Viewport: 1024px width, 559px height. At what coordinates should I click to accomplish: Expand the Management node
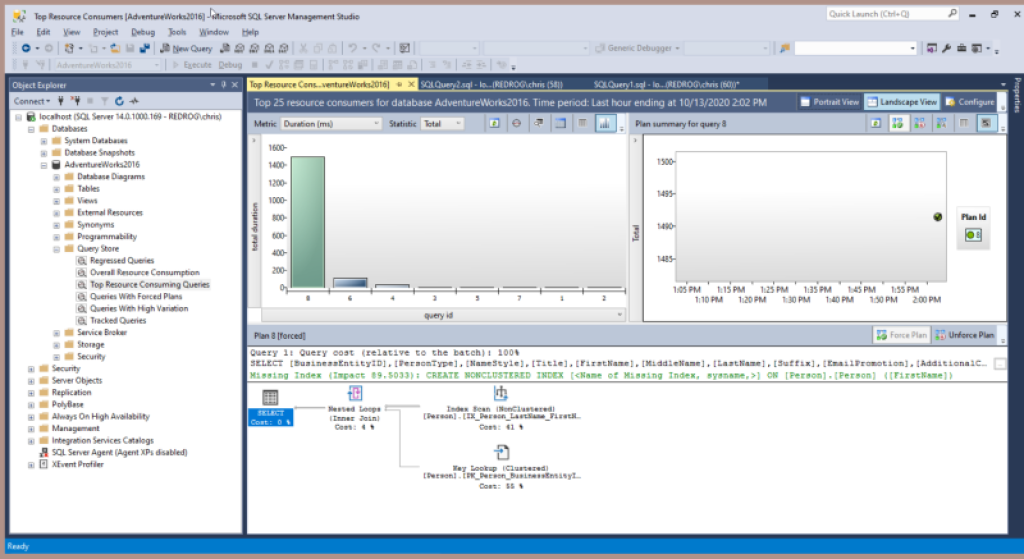pyautogui.click(x=31, y=429)
